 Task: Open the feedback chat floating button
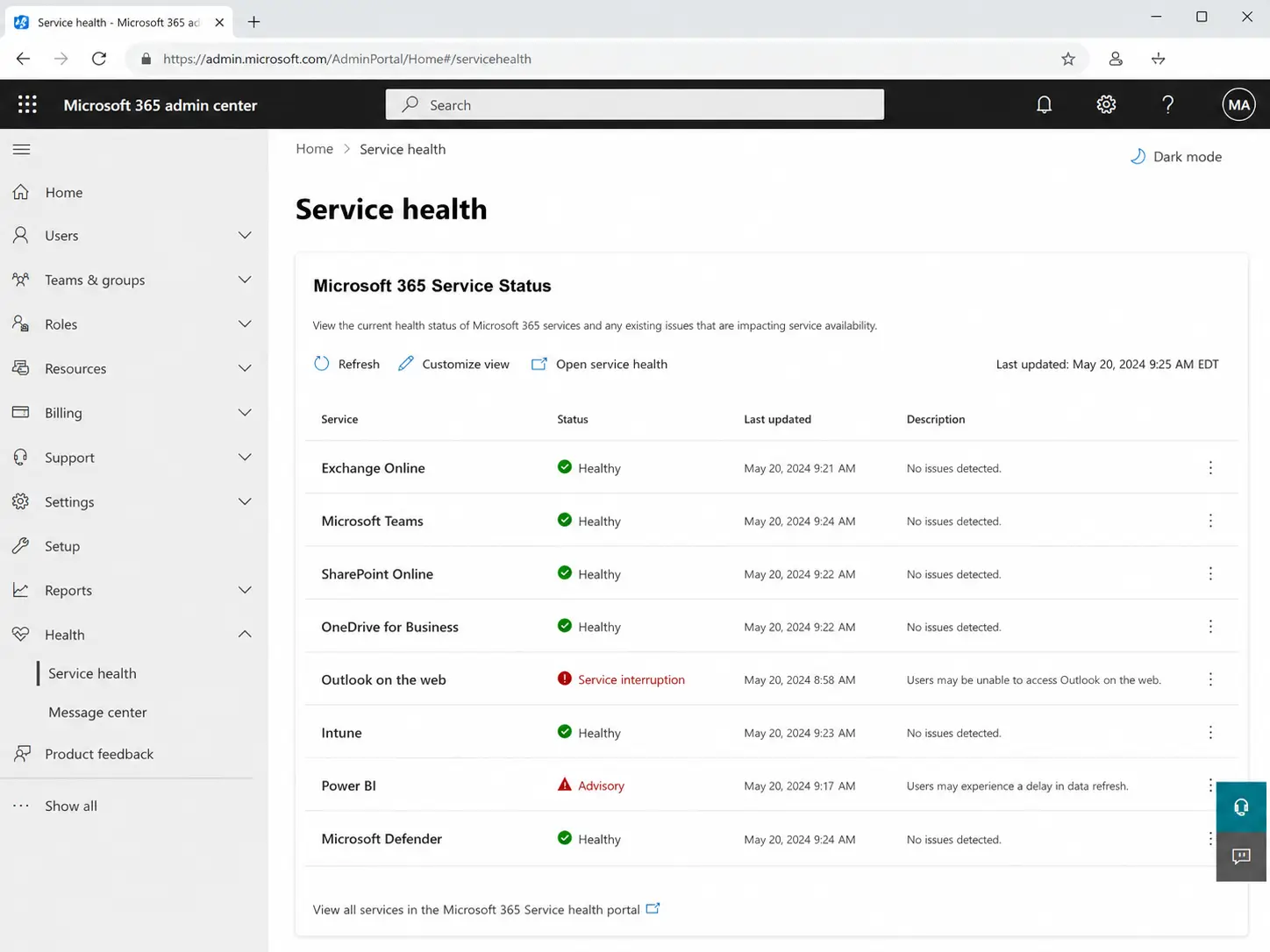point(1241,856)
